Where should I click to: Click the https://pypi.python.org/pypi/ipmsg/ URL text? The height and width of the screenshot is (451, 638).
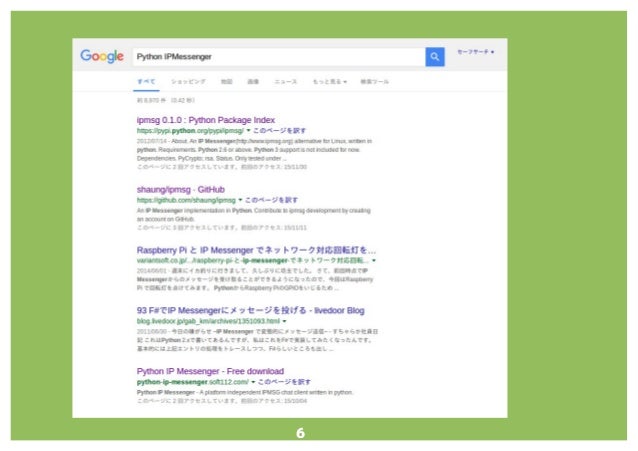click(x=190, y=131)
